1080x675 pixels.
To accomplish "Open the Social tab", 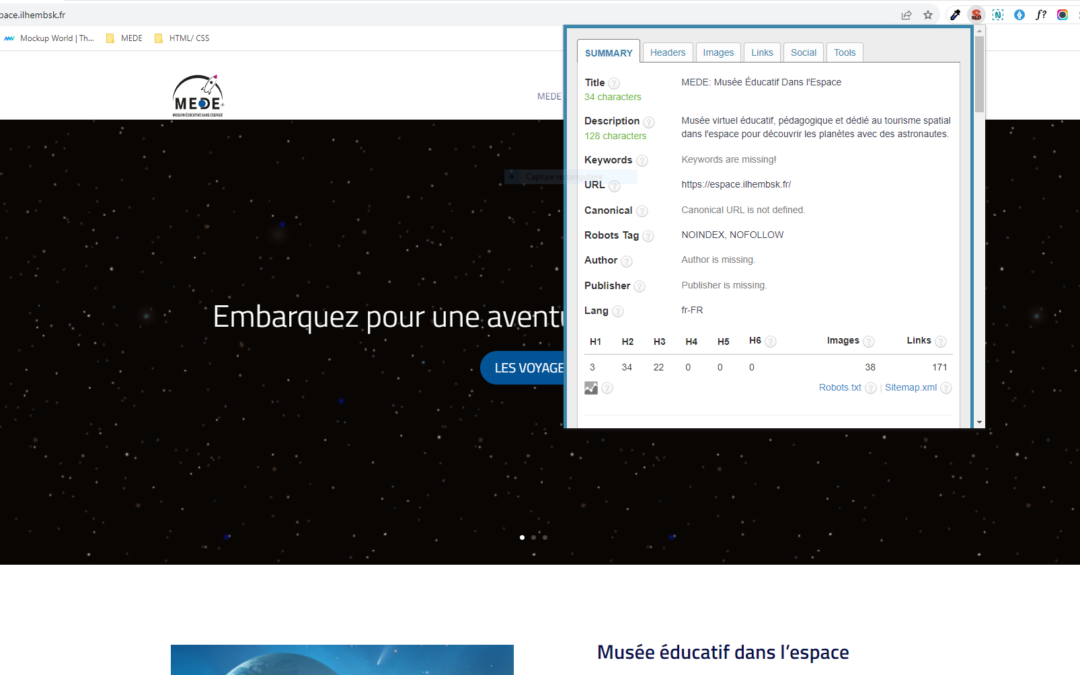I will 803,52.
